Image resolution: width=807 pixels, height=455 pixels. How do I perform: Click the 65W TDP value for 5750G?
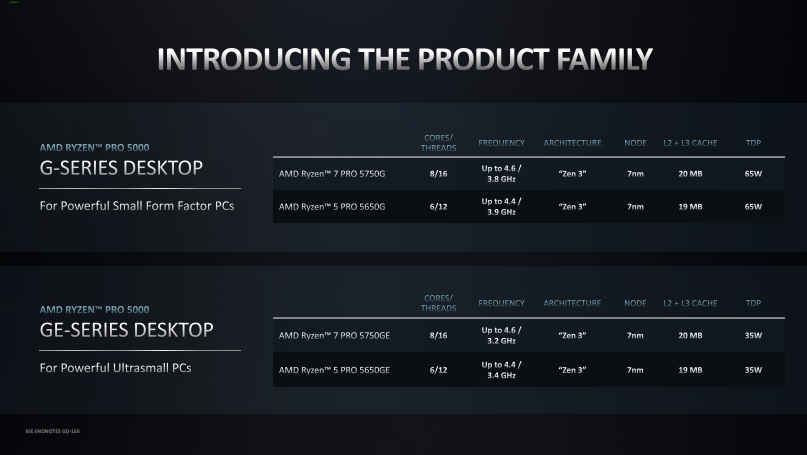pyautogui.click(x=753, y=174)
